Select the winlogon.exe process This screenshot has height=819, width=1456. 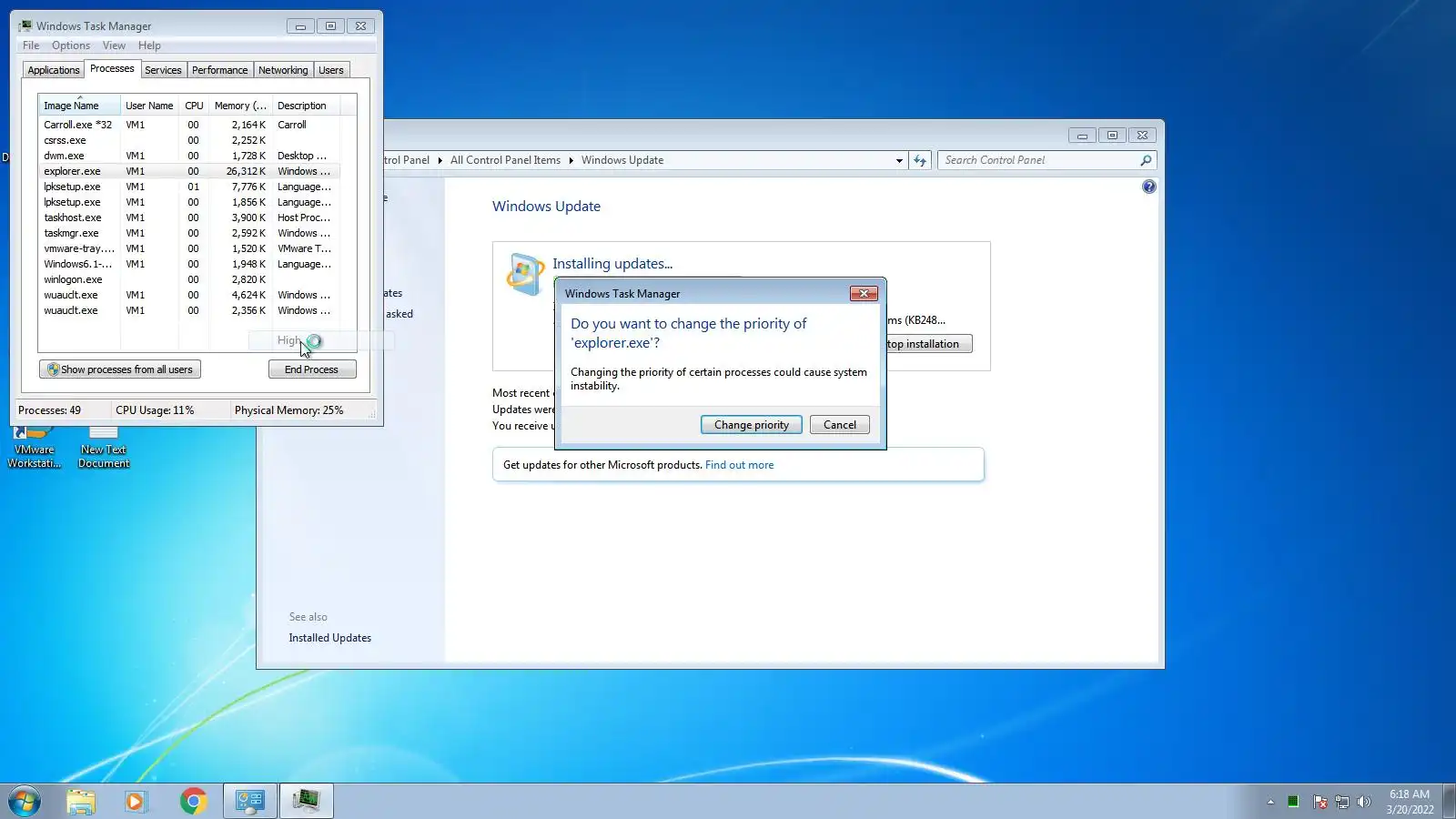(x=189, y=279)
